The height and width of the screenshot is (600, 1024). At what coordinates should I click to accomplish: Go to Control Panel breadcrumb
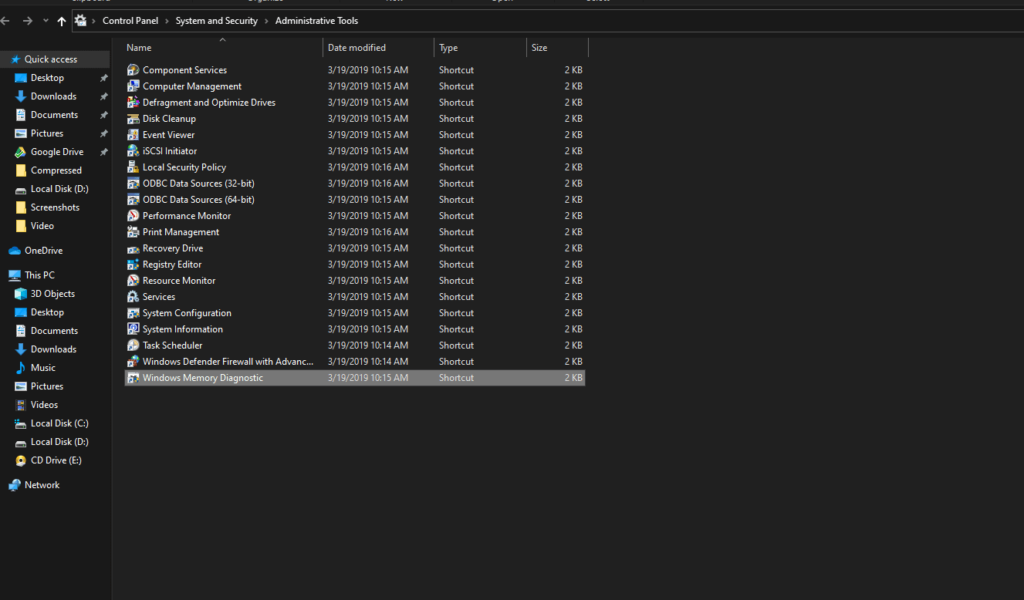click(130, 21)
